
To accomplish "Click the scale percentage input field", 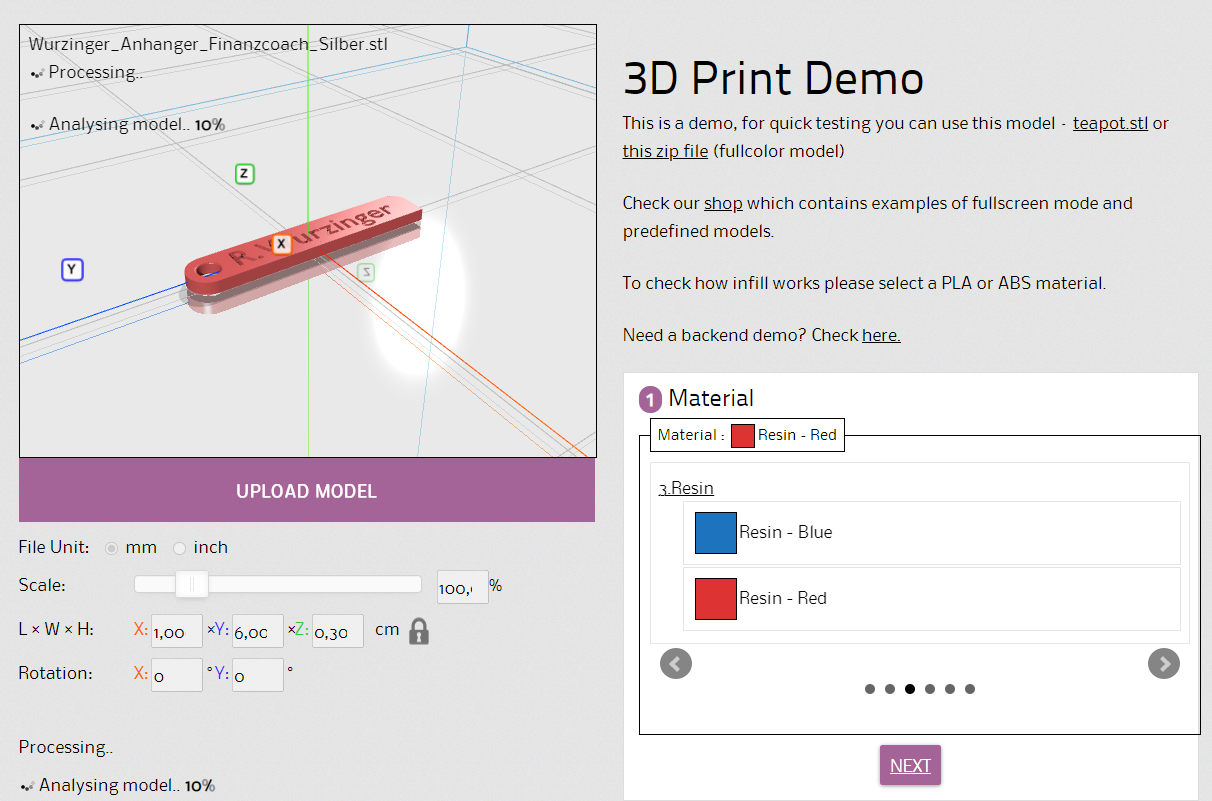I will tap(462, 587).
